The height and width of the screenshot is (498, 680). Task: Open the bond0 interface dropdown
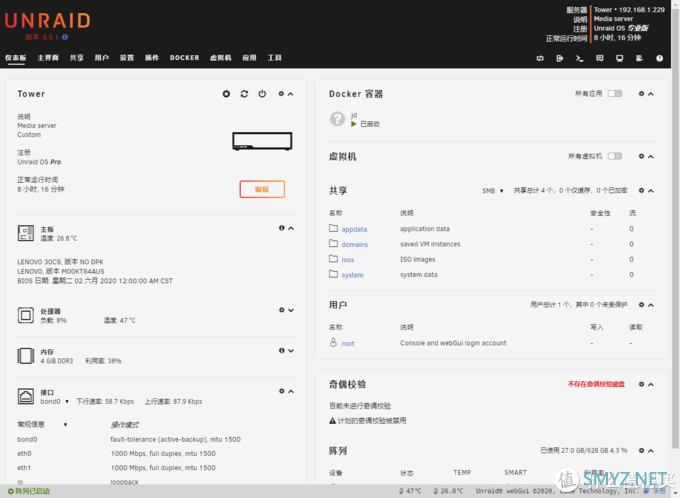(55, 402)
